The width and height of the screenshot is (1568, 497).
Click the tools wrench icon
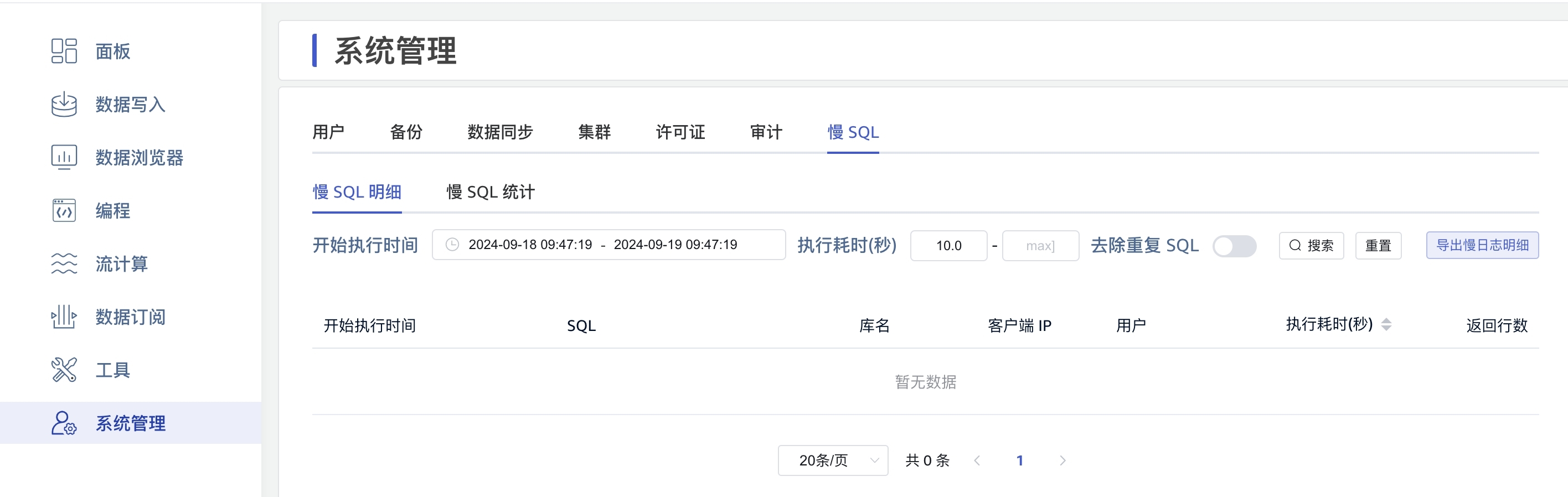point(64,370)
